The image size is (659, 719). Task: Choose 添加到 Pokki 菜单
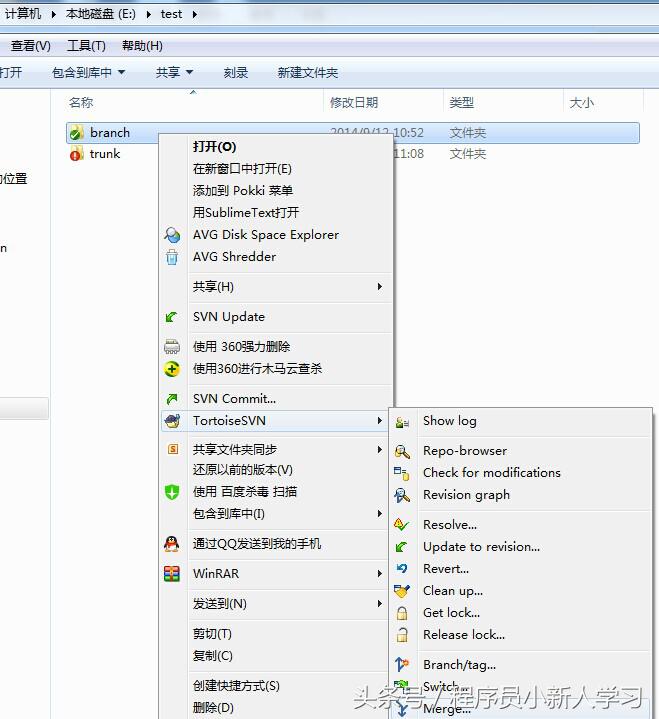pos(243,191)
